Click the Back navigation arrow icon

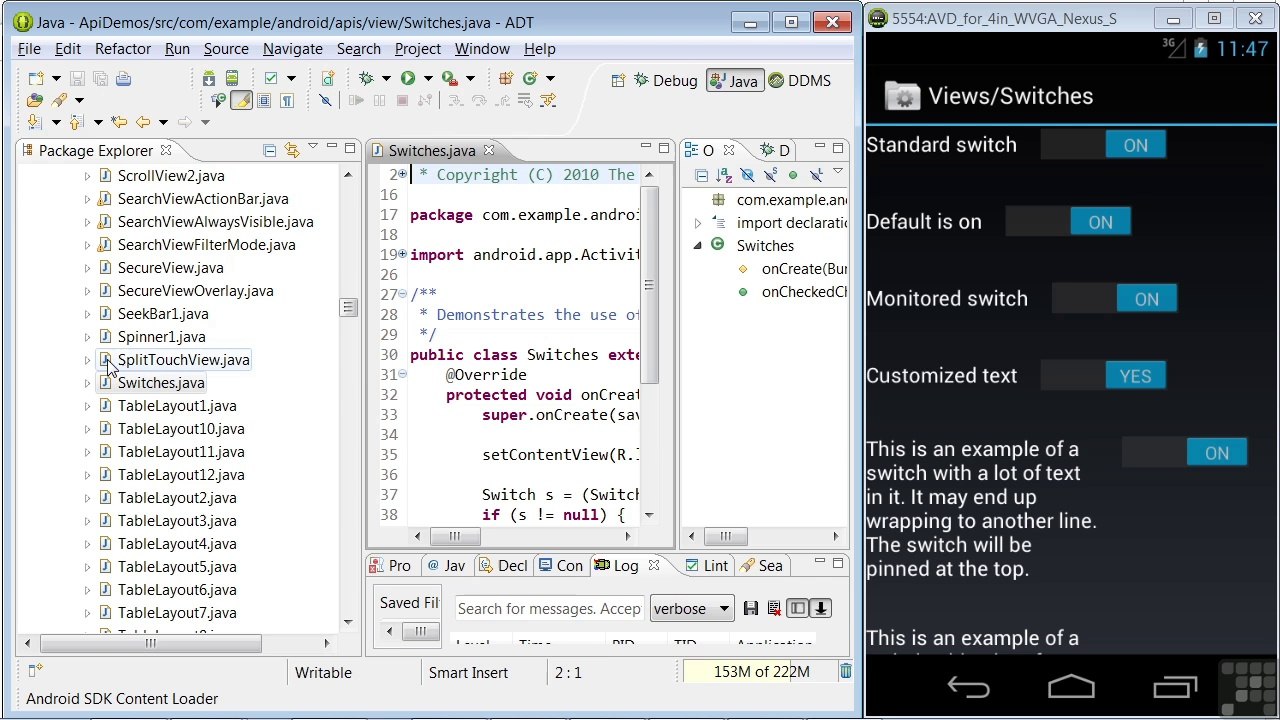pyautogui.click(x=143, y=122)
